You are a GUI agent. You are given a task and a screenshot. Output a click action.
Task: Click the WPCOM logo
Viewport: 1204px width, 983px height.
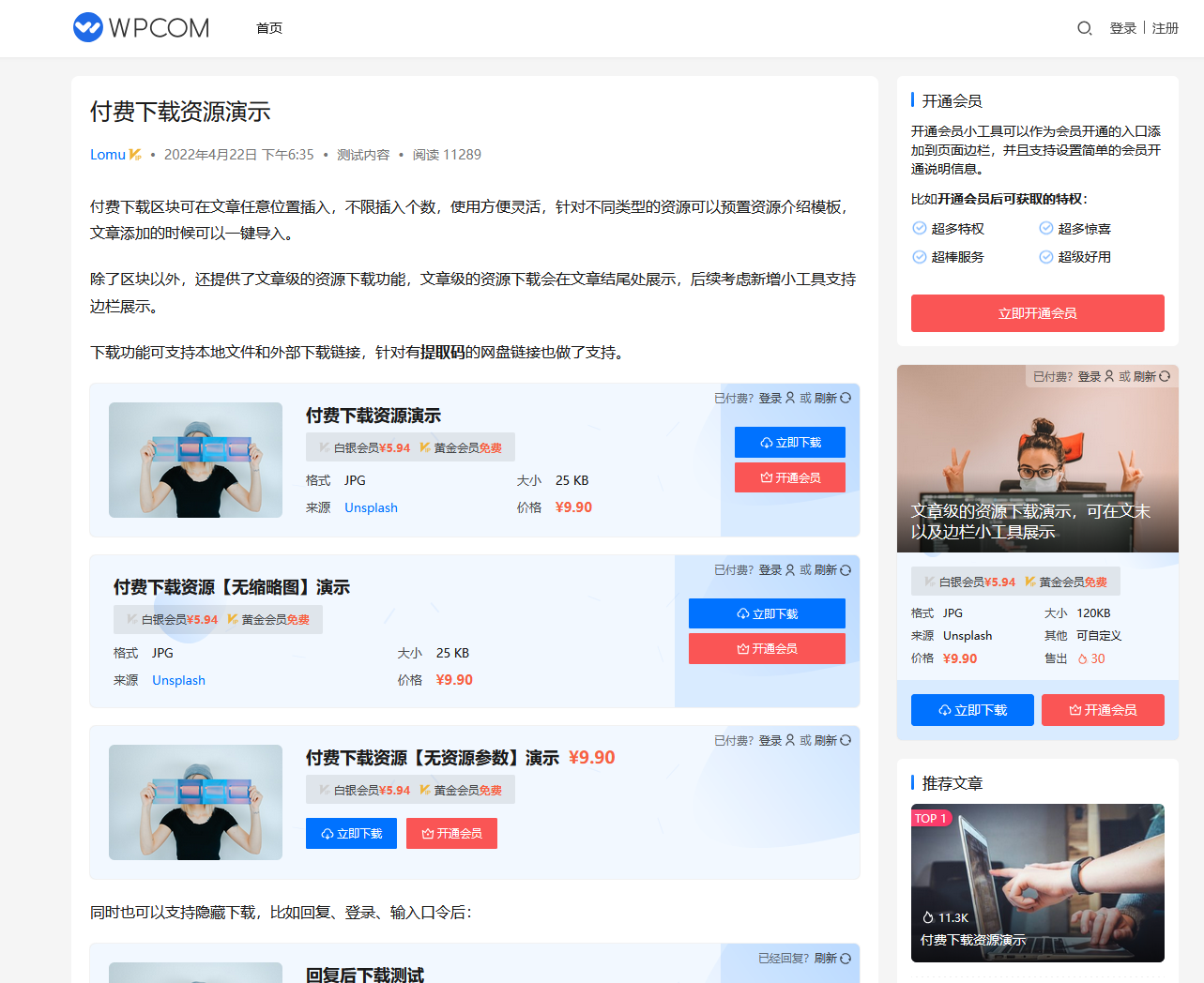click(x=142, y=27)
